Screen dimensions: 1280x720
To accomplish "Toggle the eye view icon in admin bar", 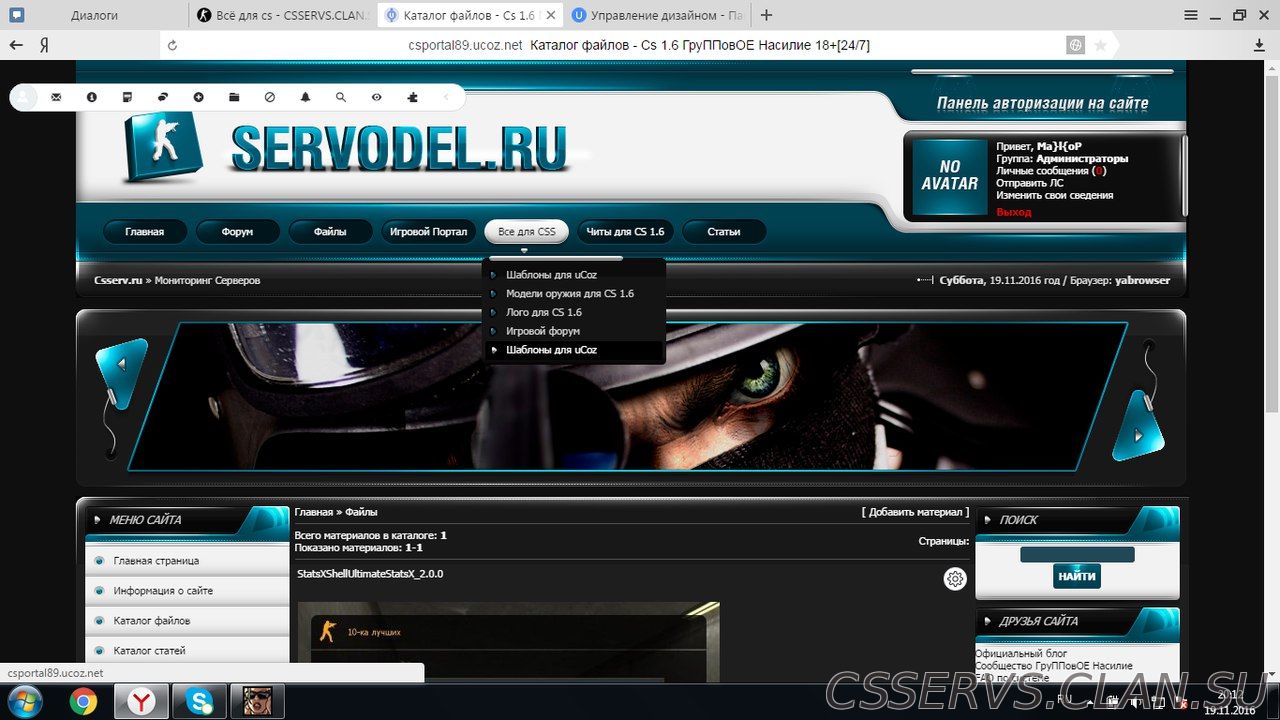I will (377, 97).
